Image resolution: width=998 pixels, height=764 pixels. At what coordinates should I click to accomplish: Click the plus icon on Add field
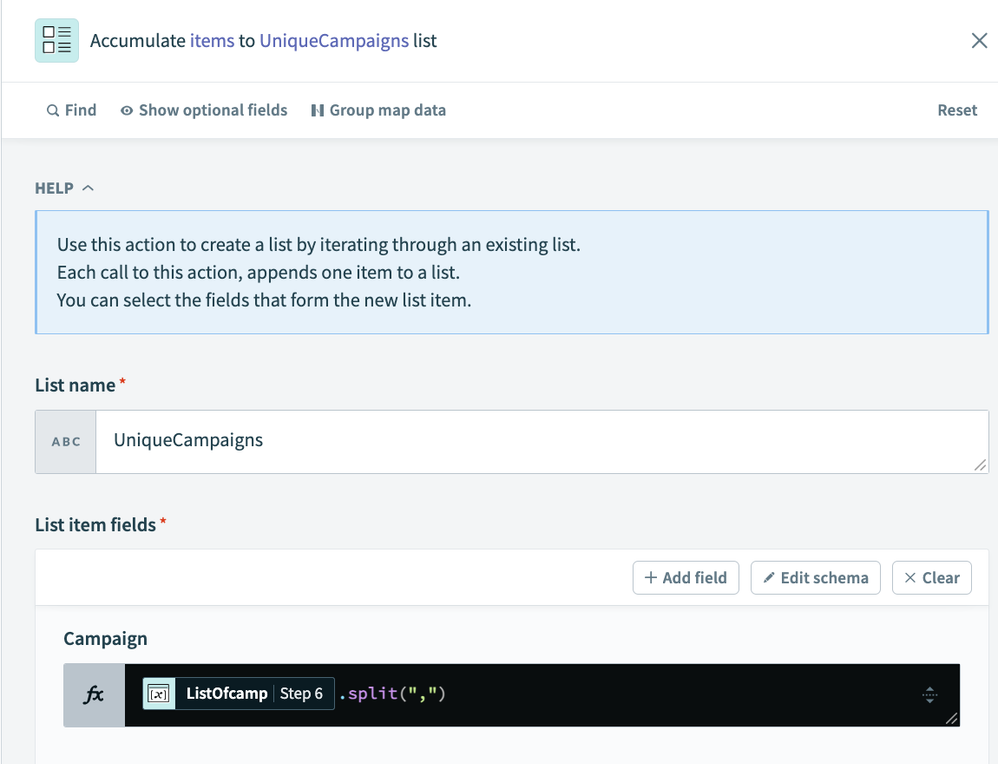[651, 578]
